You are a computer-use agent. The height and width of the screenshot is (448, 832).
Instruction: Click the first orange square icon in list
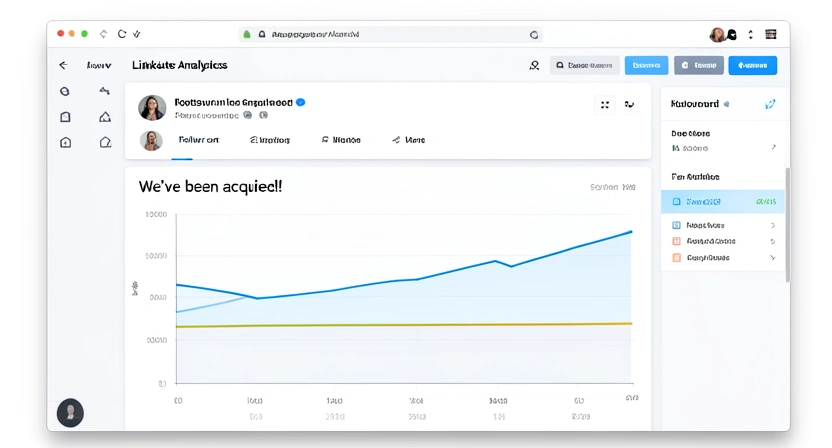pyautogui.click(x=677, y=241)
